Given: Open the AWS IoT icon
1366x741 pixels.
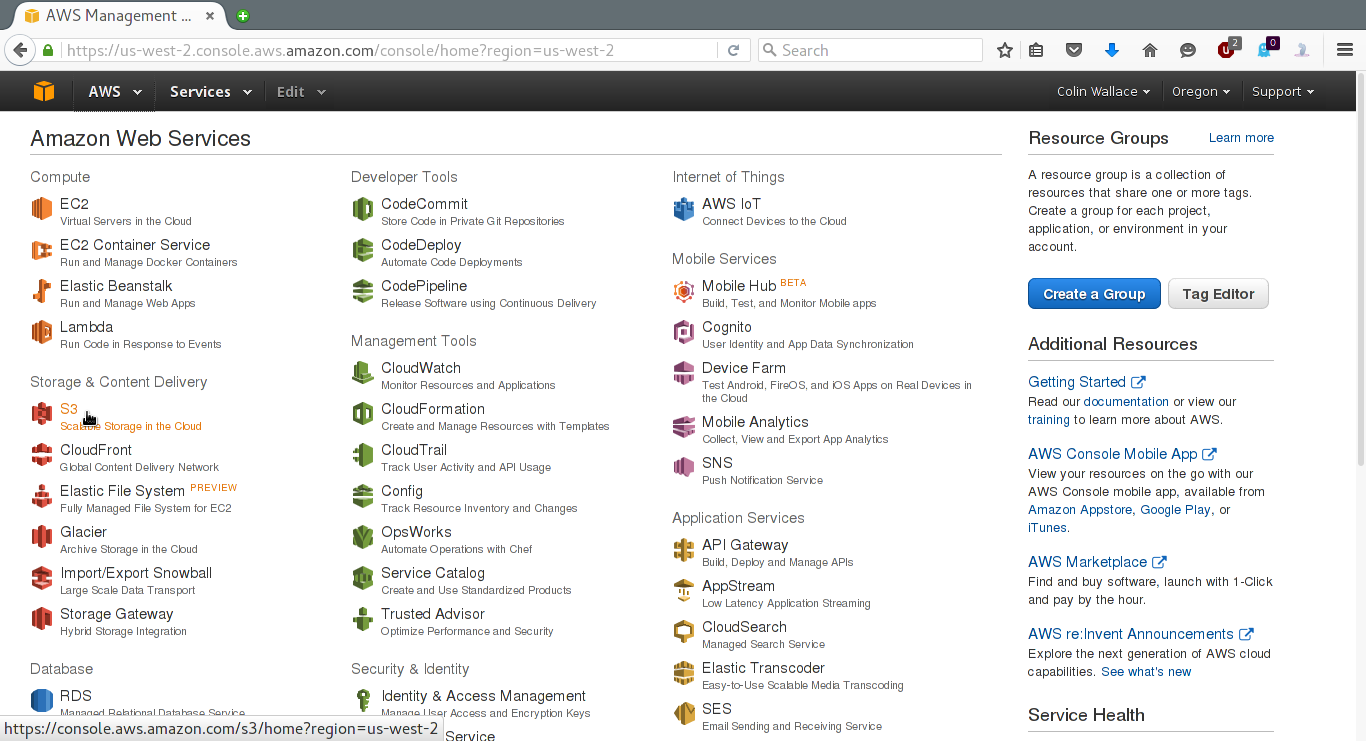Looking at the screenshot, I should pyautogui.click(x=684, y=208).
